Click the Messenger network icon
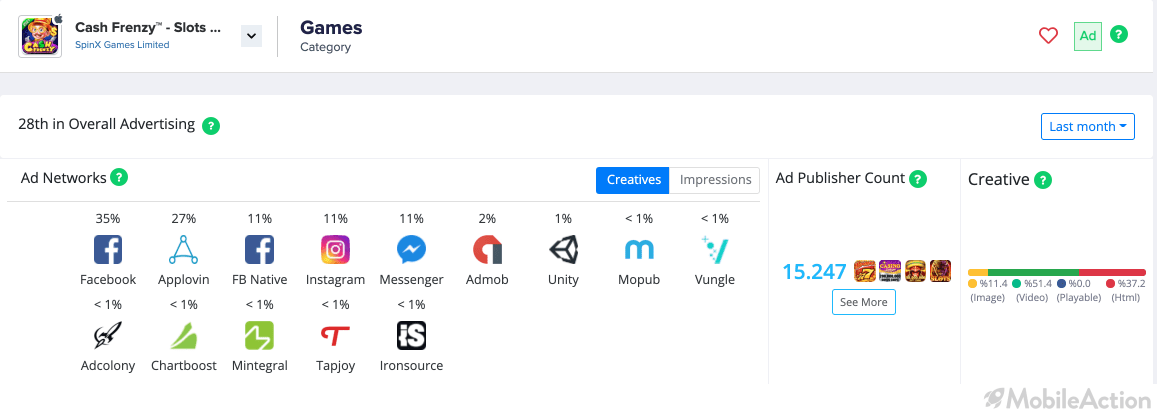Image resolution: width=1157 pixels, height=412 pixels. [411, 250]
